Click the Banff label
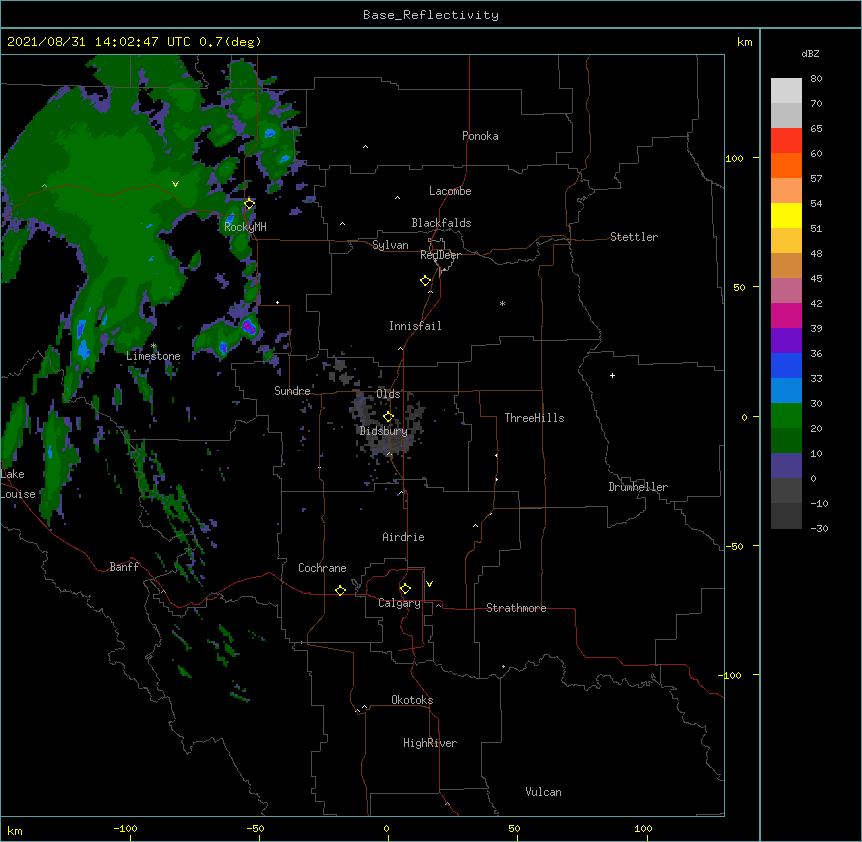 point(124,567)
